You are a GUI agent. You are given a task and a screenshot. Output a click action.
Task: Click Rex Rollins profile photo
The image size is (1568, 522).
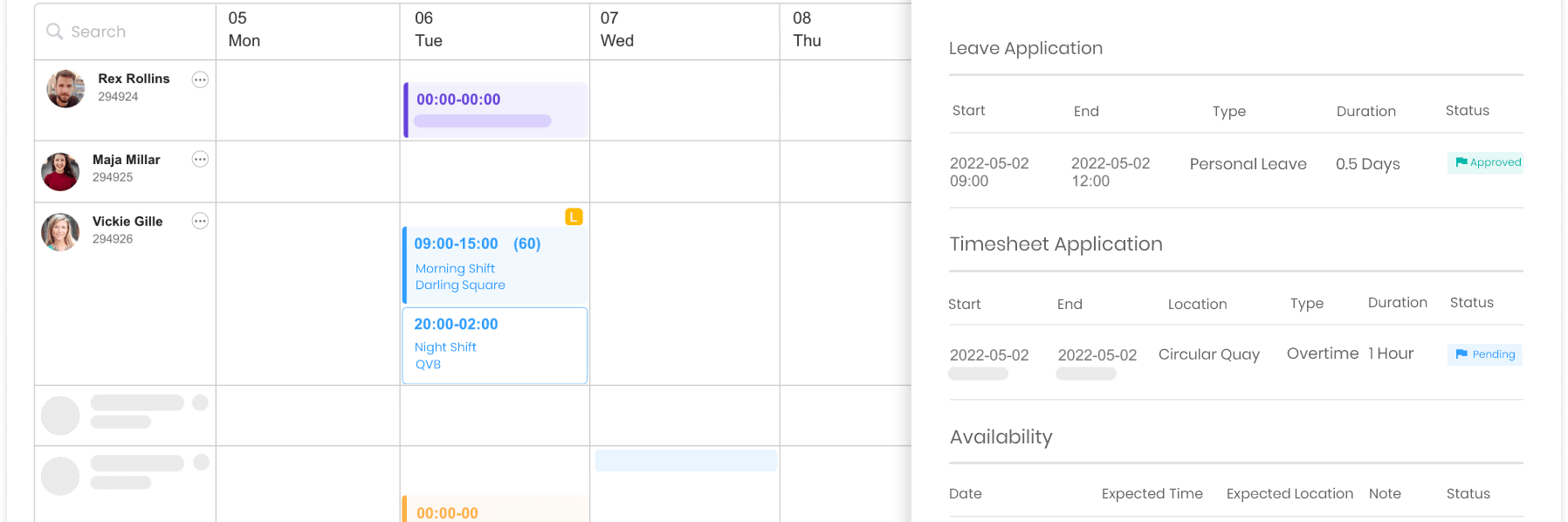(65, 89)
